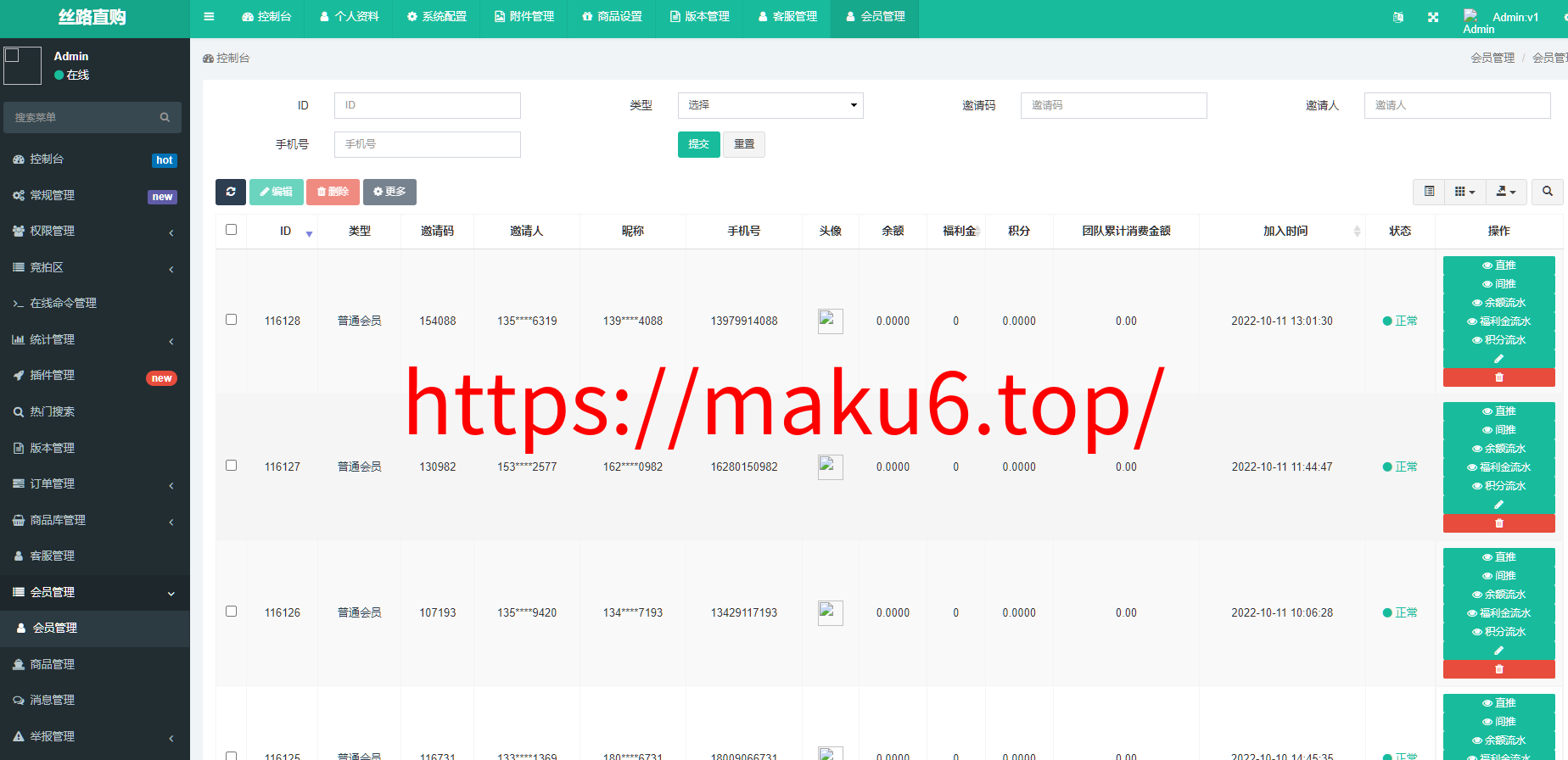
Task: Switch to the 系统配置 top tab
Action: tap(437, 17)
